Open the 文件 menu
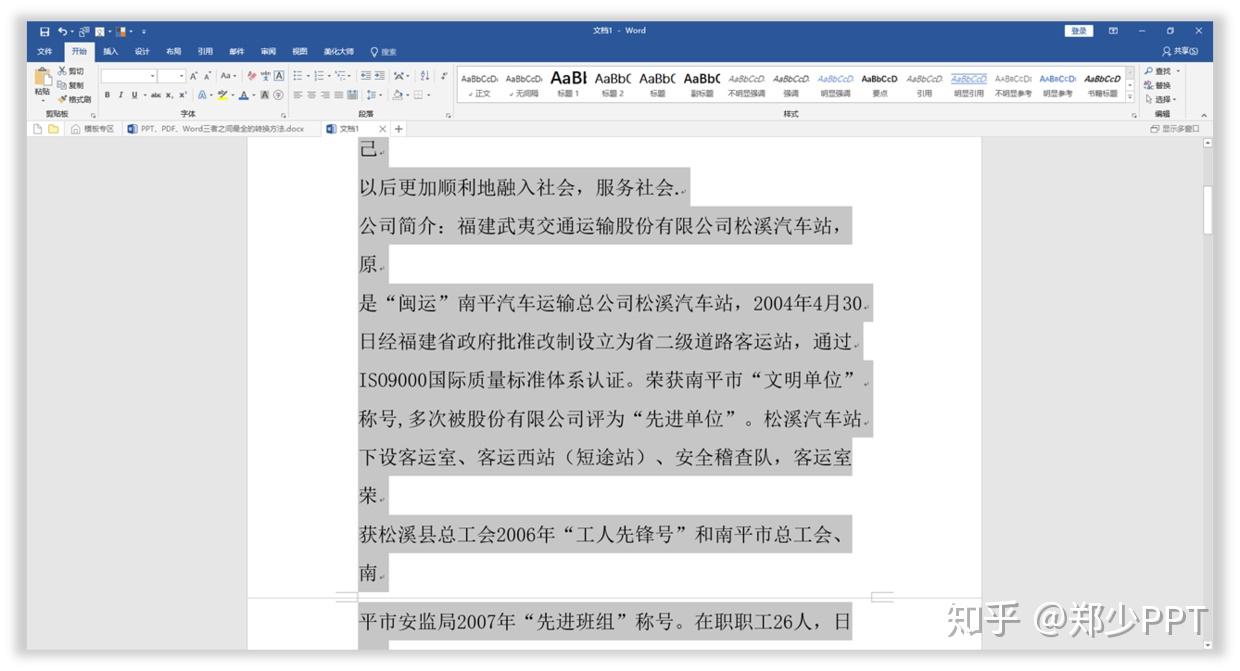 [45, 51]
